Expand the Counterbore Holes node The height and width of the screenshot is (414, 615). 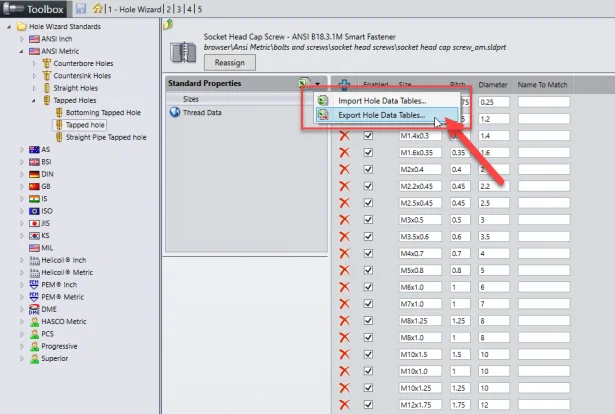pos(34,63)
